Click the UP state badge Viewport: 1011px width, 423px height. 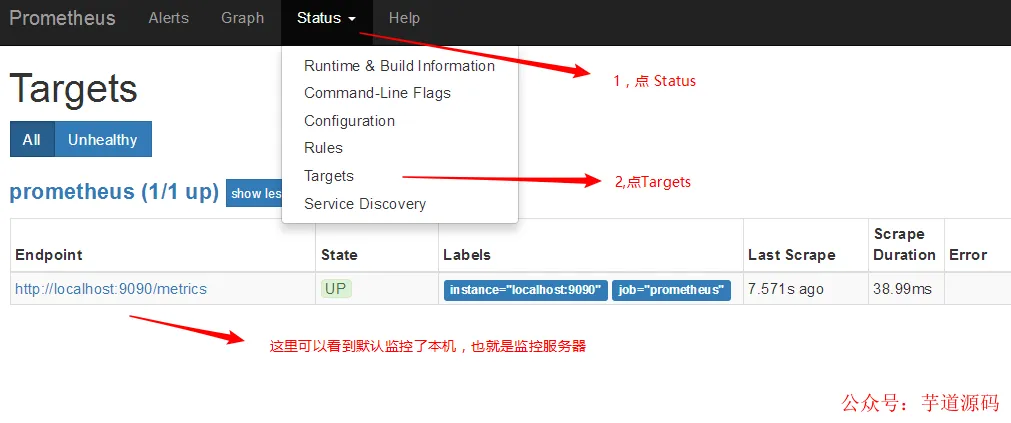[x=336, y=288]
